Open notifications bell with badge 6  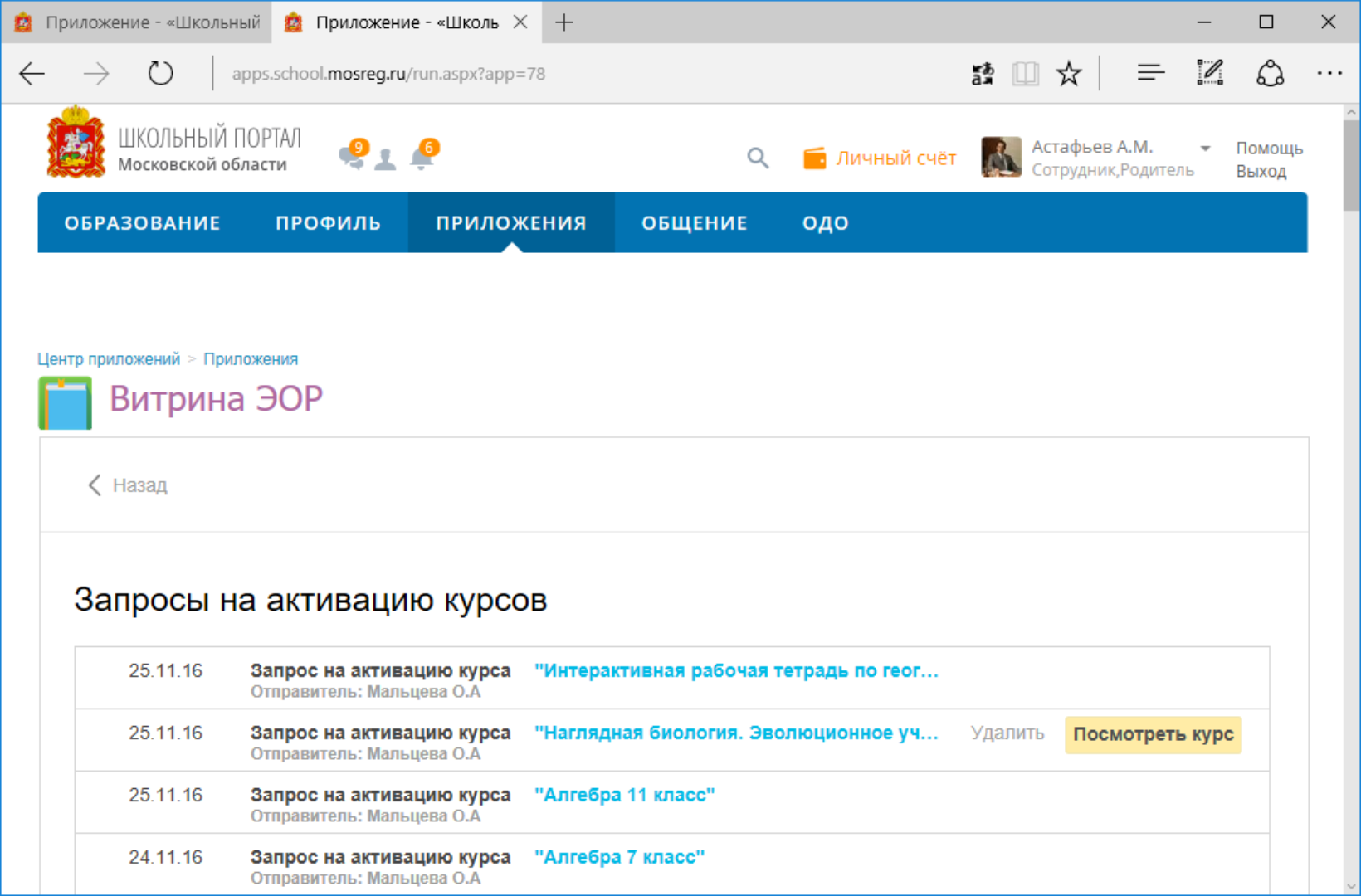[x=424, y=155]
